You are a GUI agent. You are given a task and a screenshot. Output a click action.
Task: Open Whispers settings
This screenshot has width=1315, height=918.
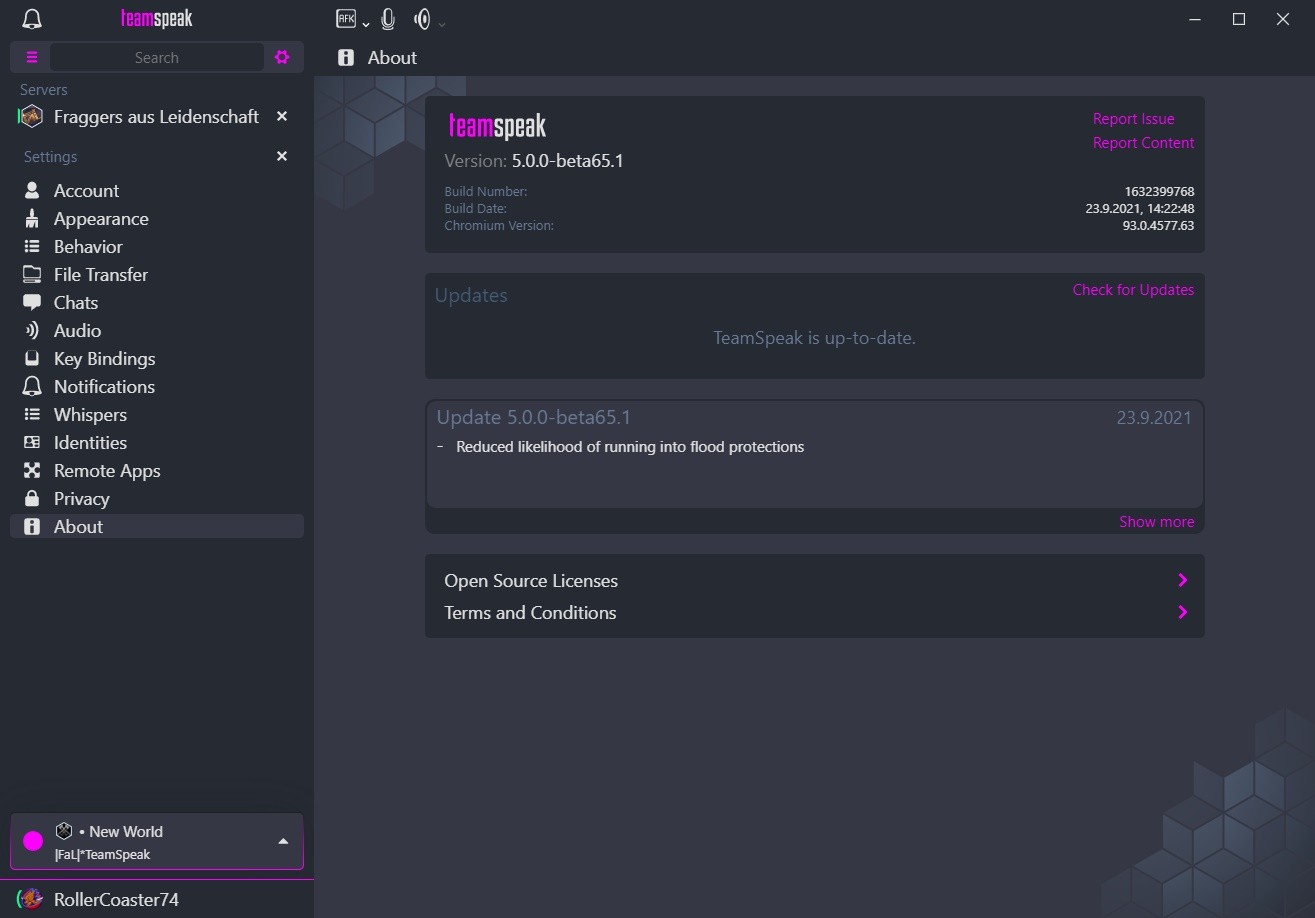pyautogui.click(x=157, y=414)
